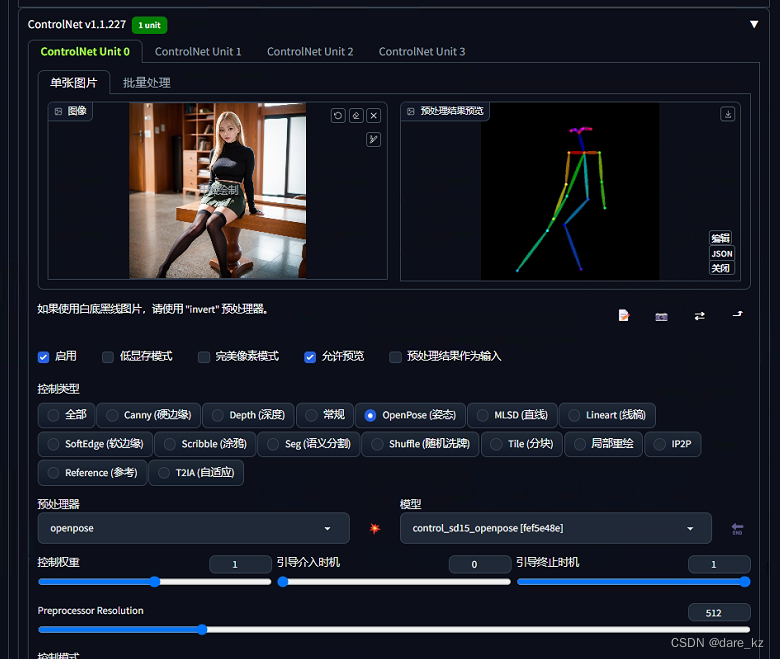
Task: Switch to ControlNet Unit 2 tab
Action: [310, 52]
